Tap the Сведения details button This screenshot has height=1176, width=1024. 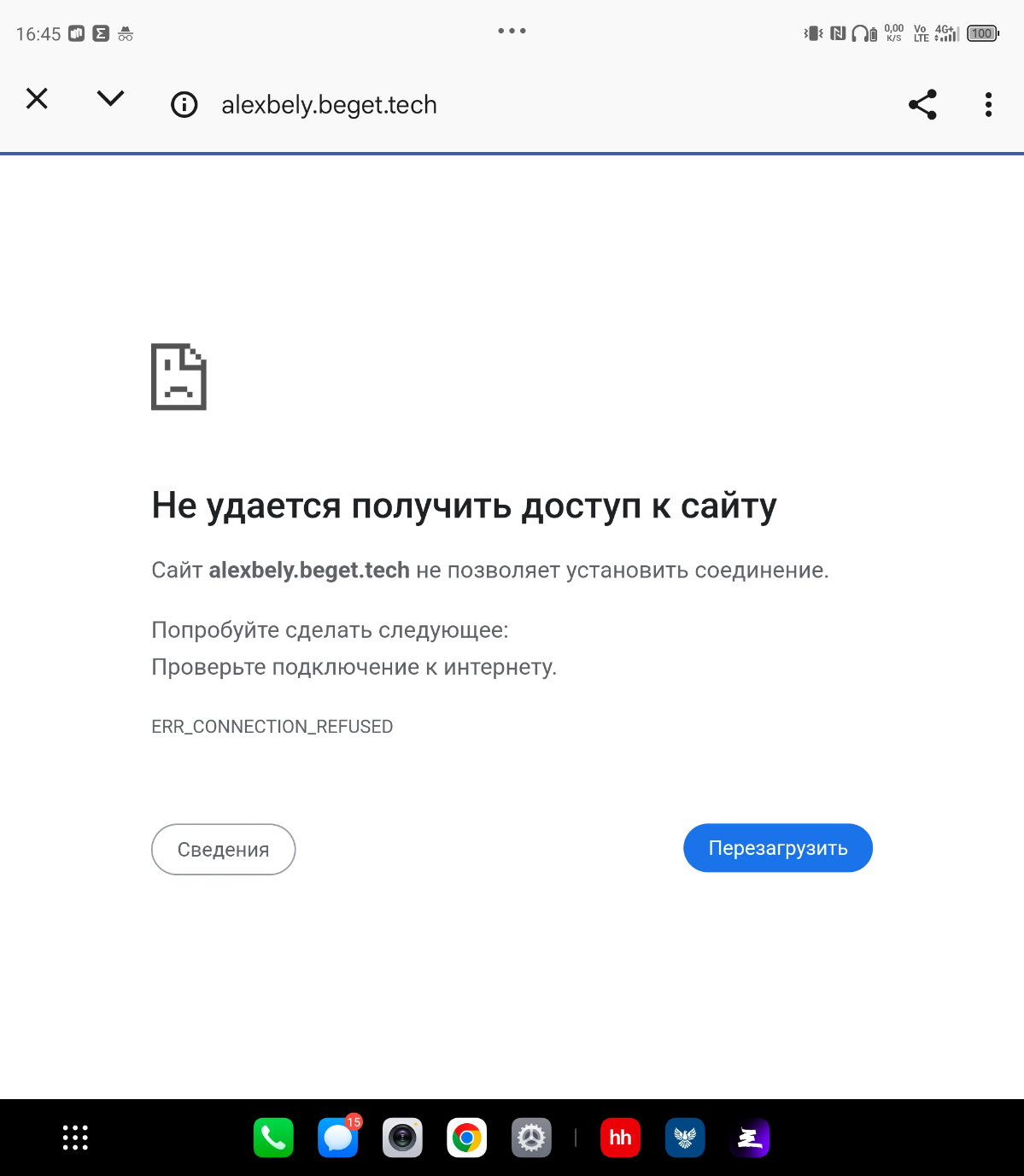[224, 849]
